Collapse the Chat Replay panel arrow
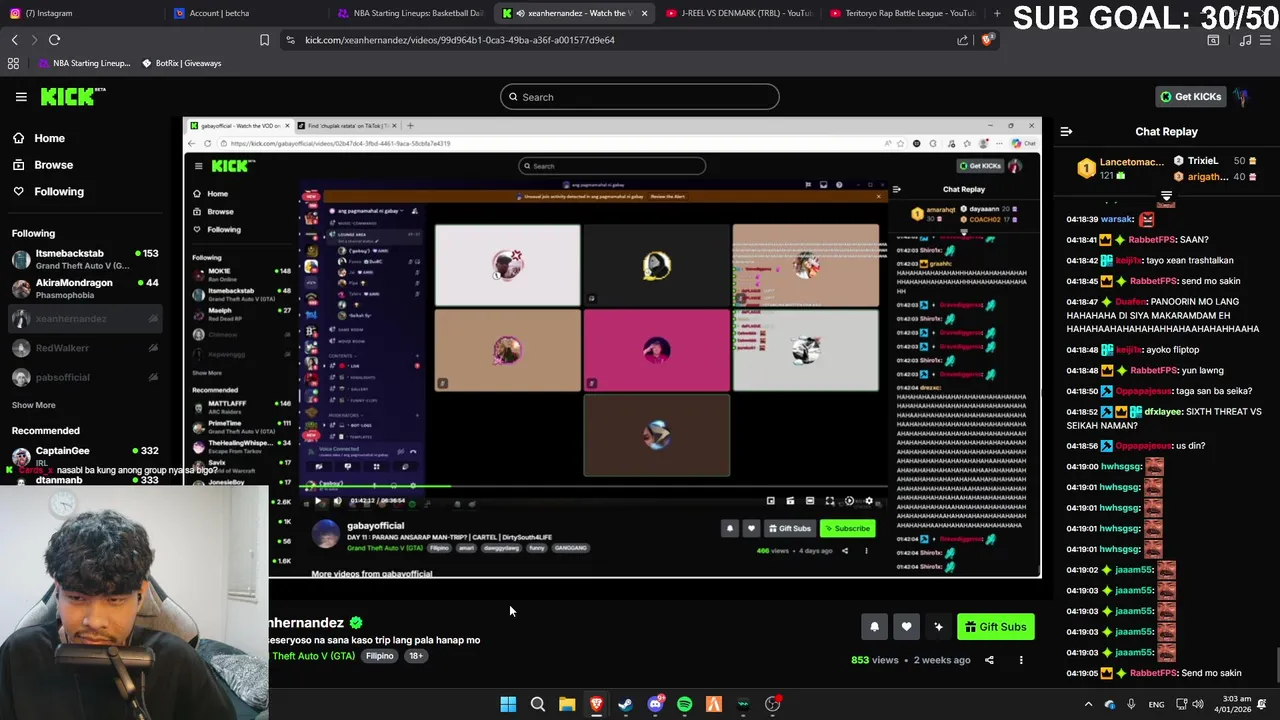 click(x=1066, y=131)
